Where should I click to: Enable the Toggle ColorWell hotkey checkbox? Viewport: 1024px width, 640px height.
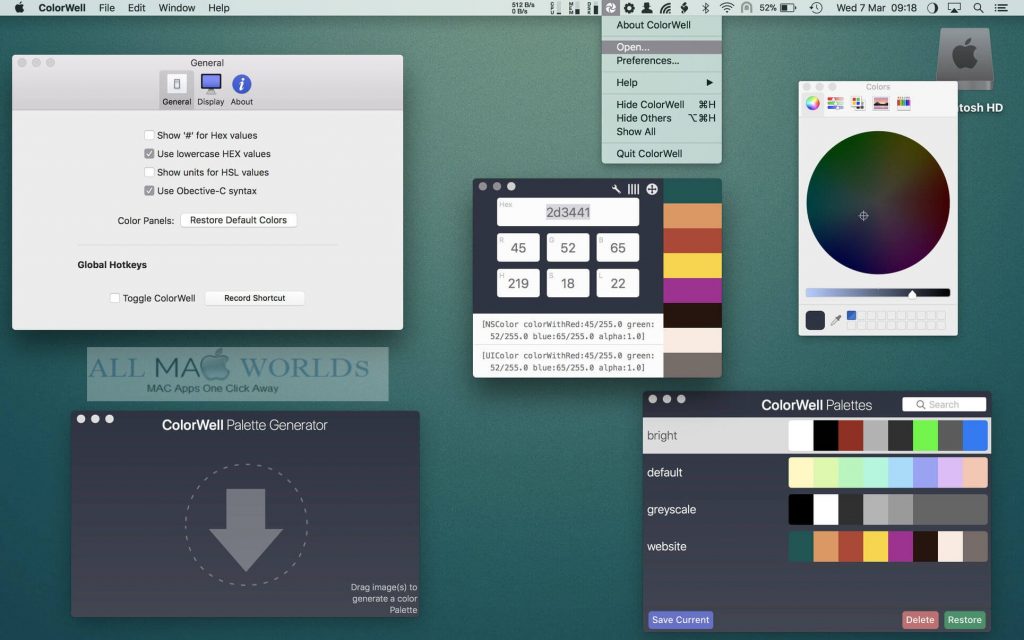114,298
